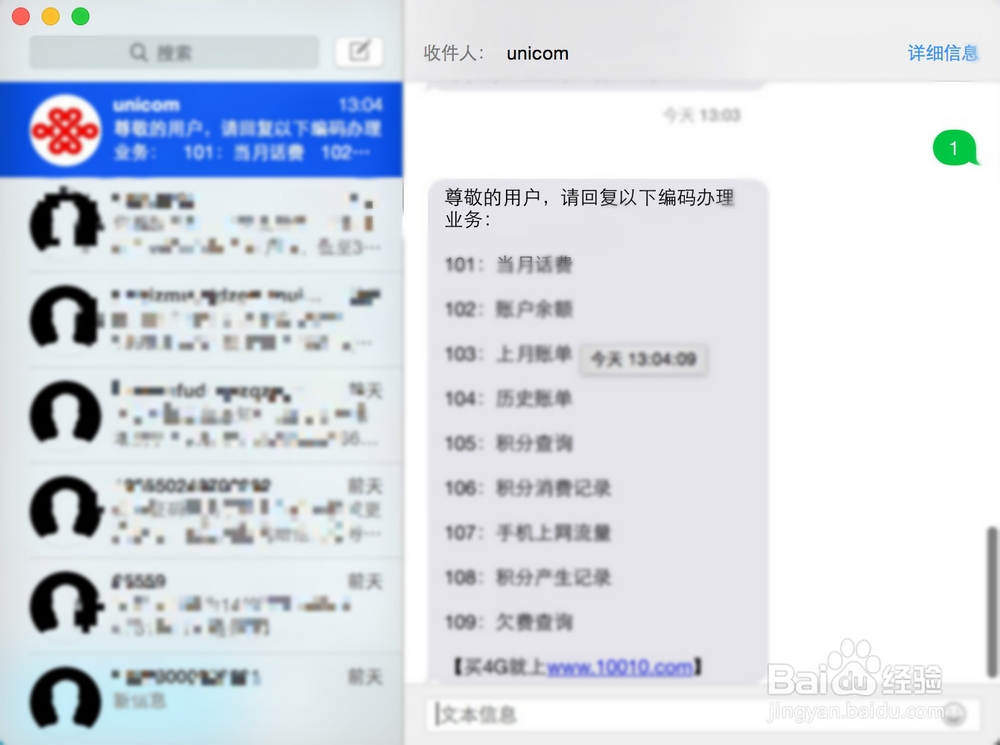The height and width of the screenshot is (745, 1000).
Task: Open the conversation directly below unicom
Action: [202, 225]
